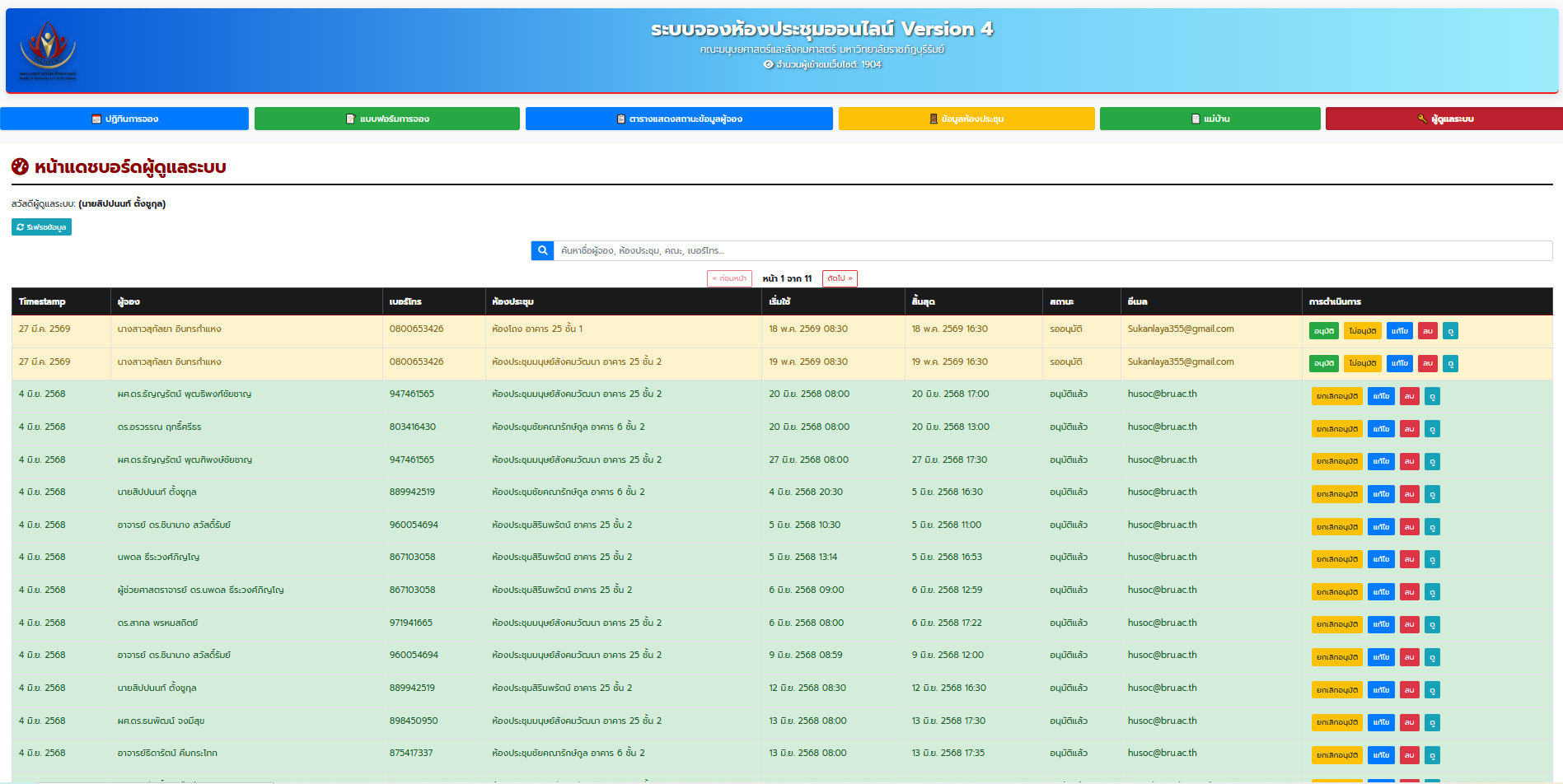
Task: Delete the booking with phone 875417337
Action: (1410, 755)
